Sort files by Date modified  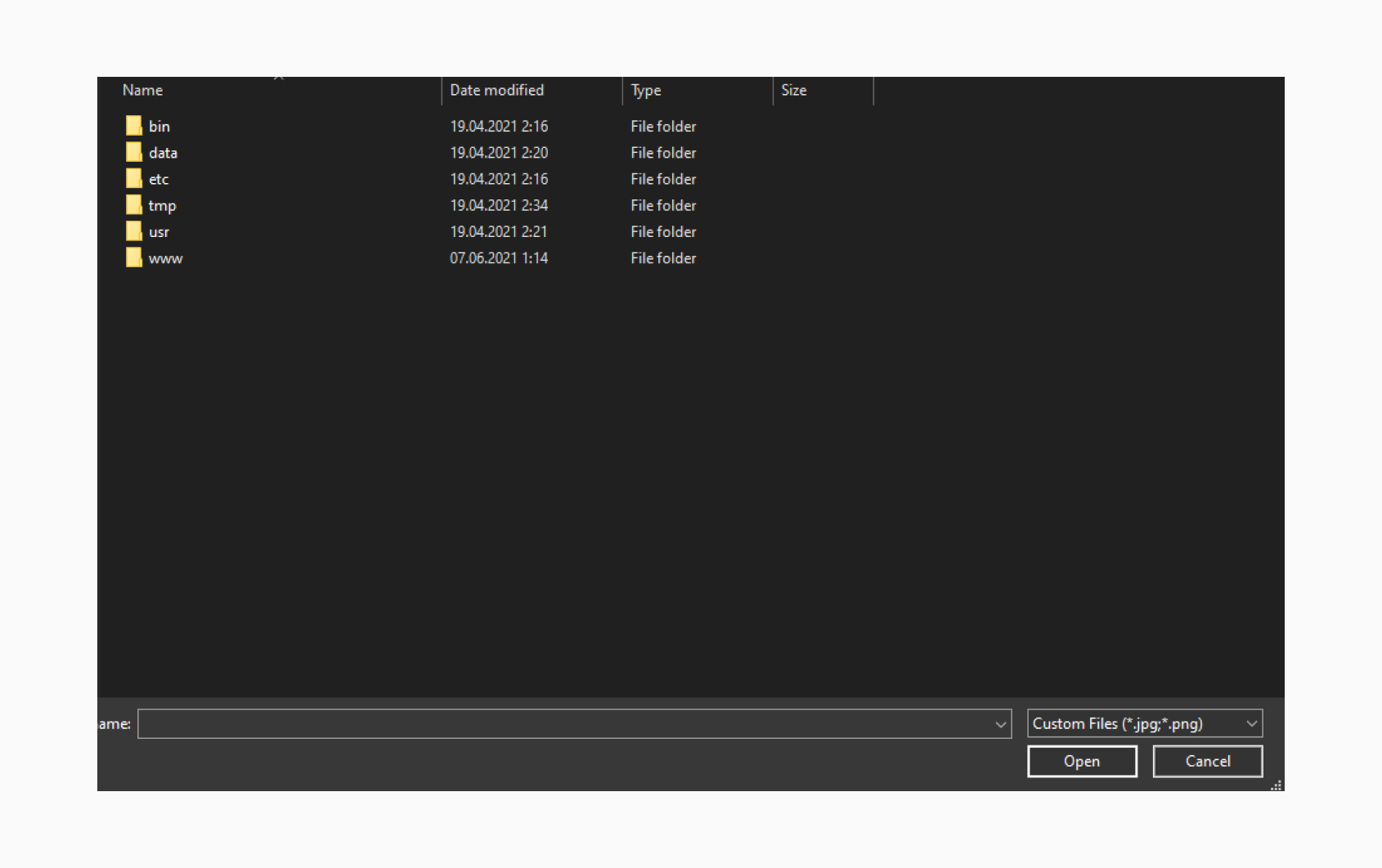[x=496, y=90]
